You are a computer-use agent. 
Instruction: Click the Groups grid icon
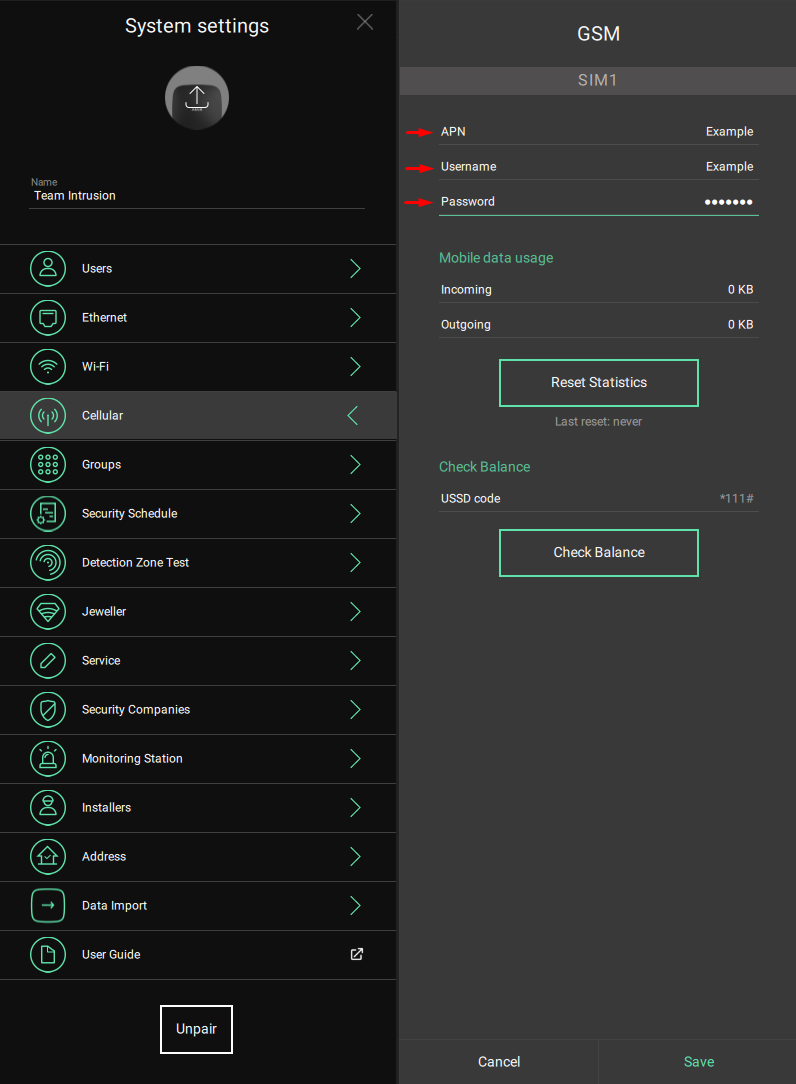(x=48, y=465)
